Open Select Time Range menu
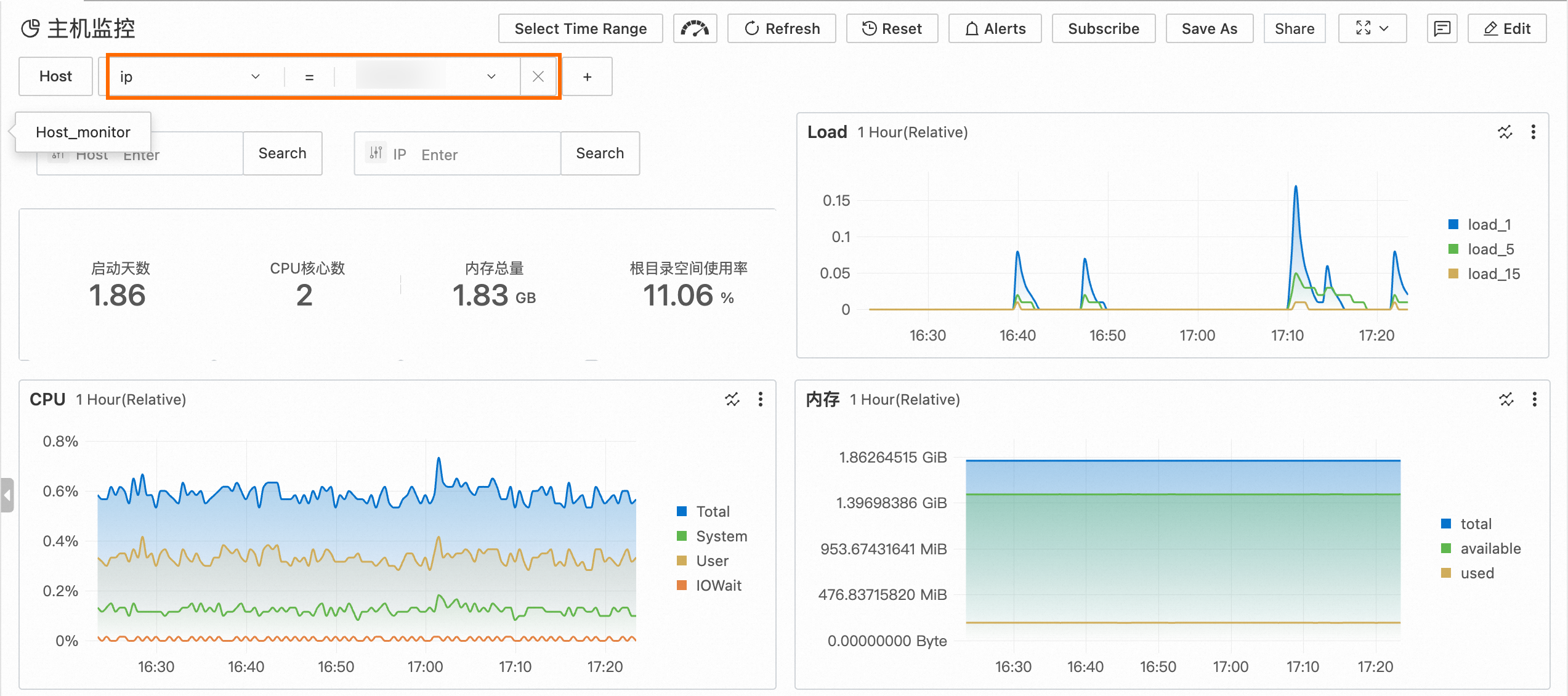 (580, 28)
